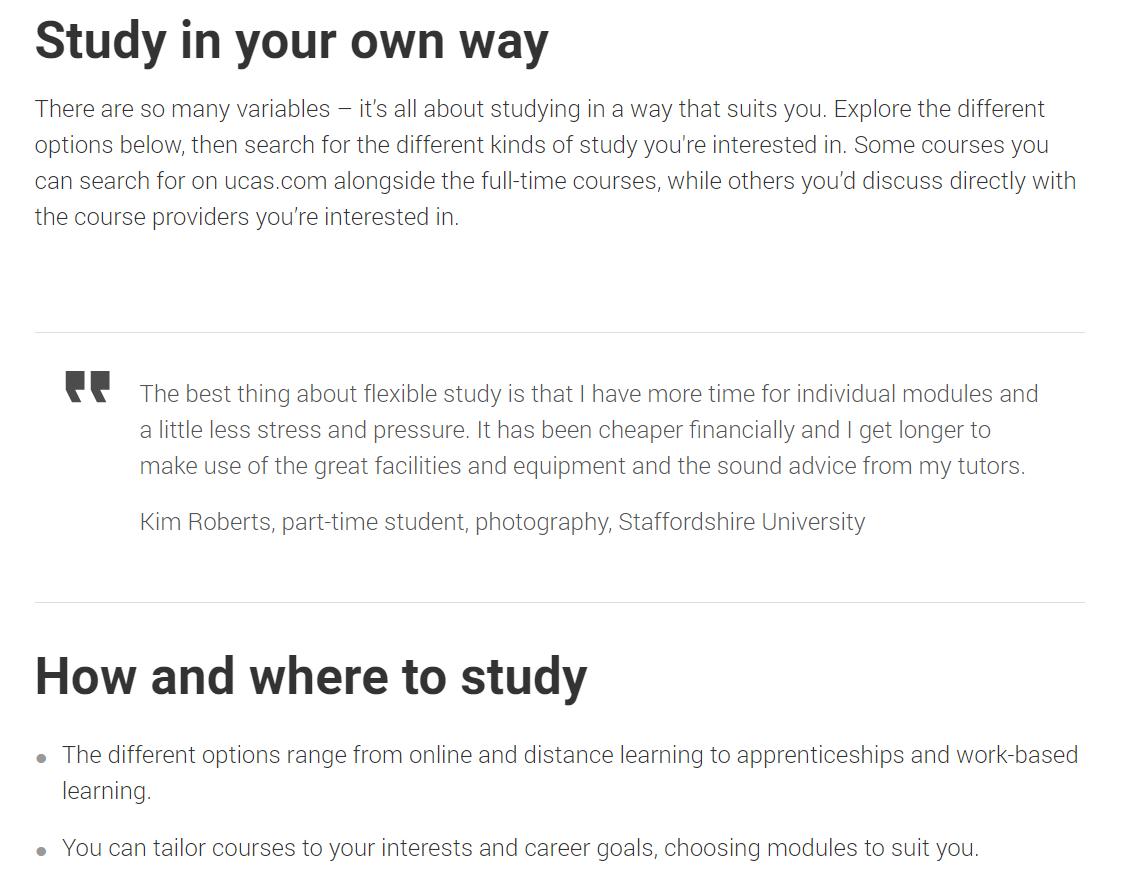
Task: Click the 'tailor courses to your interests' bullet
Action: coord(520,848)
